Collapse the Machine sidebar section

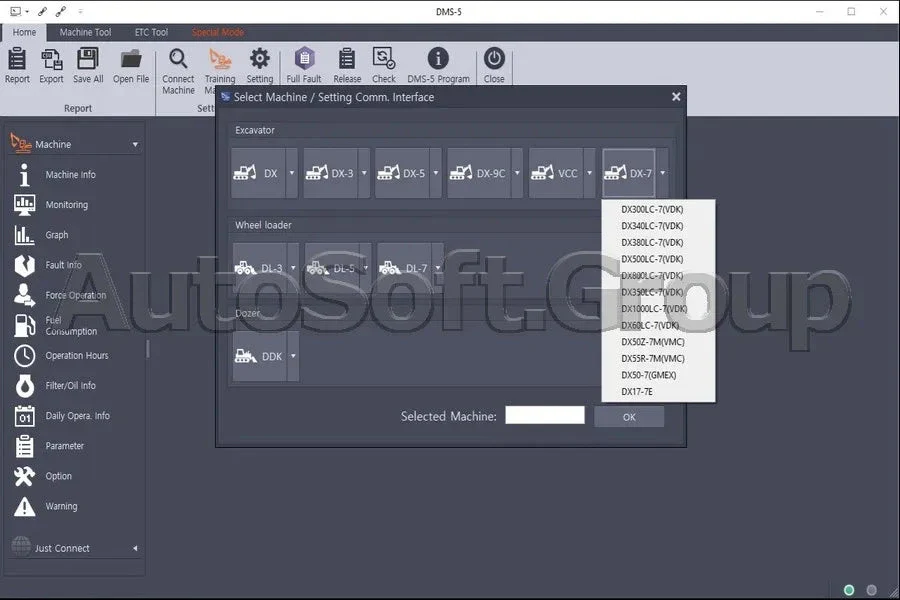point(135,145)
